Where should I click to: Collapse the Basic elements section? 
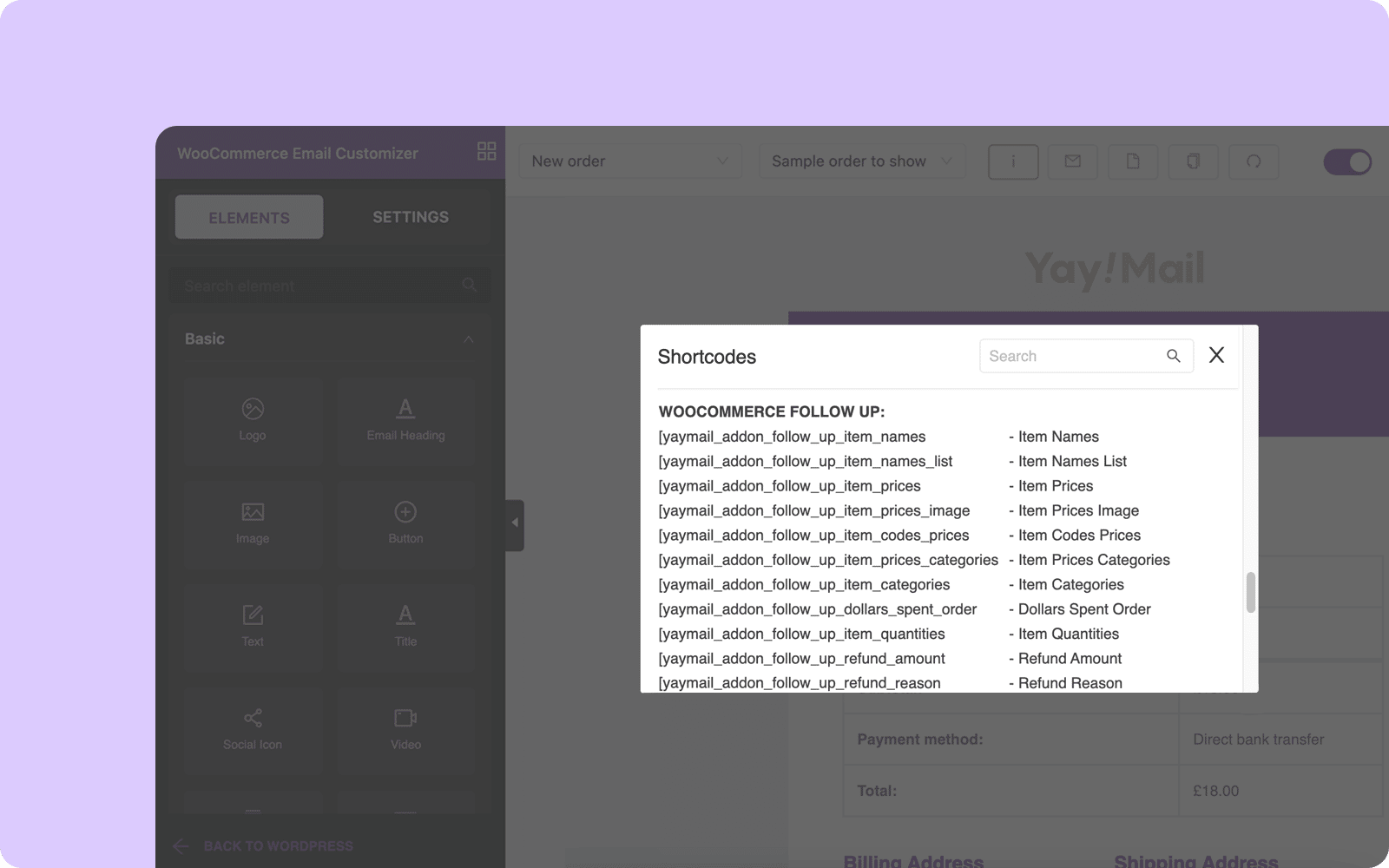click(469, 339)
